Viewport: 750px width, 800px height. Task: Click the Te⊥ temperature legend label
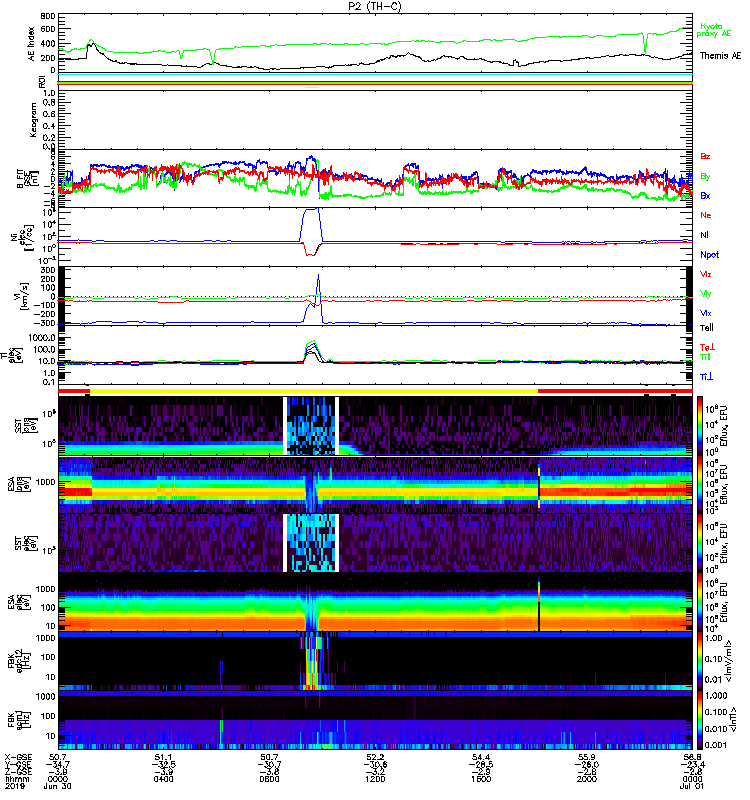click(707, 346)
